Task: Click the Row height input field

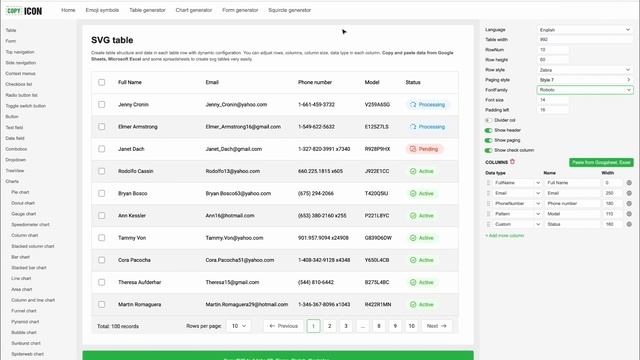Action: [553, 60]
